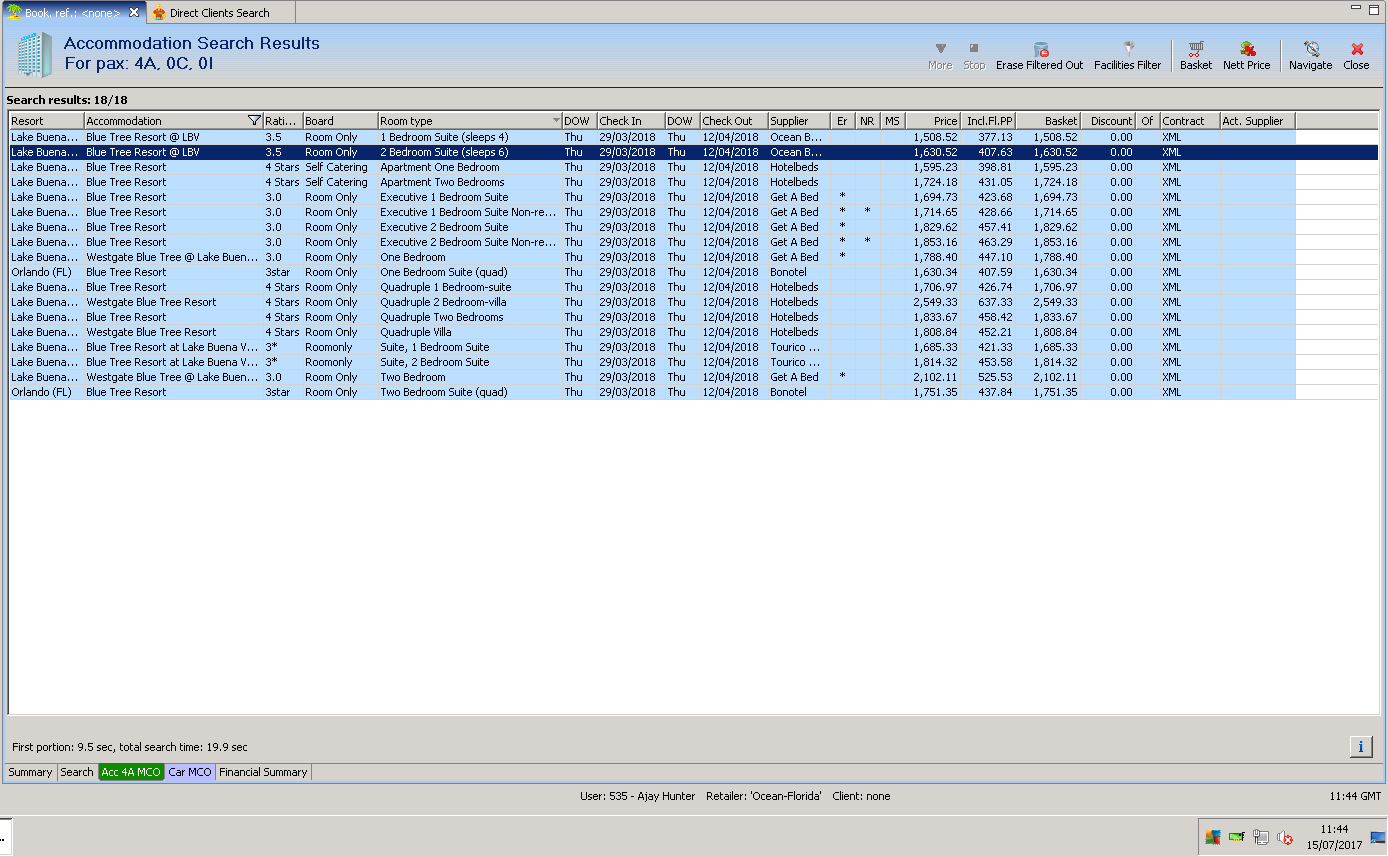Screen dimensions: 1388x857
Task: Open the Navigate compass tool
Action: point(1310,55)
